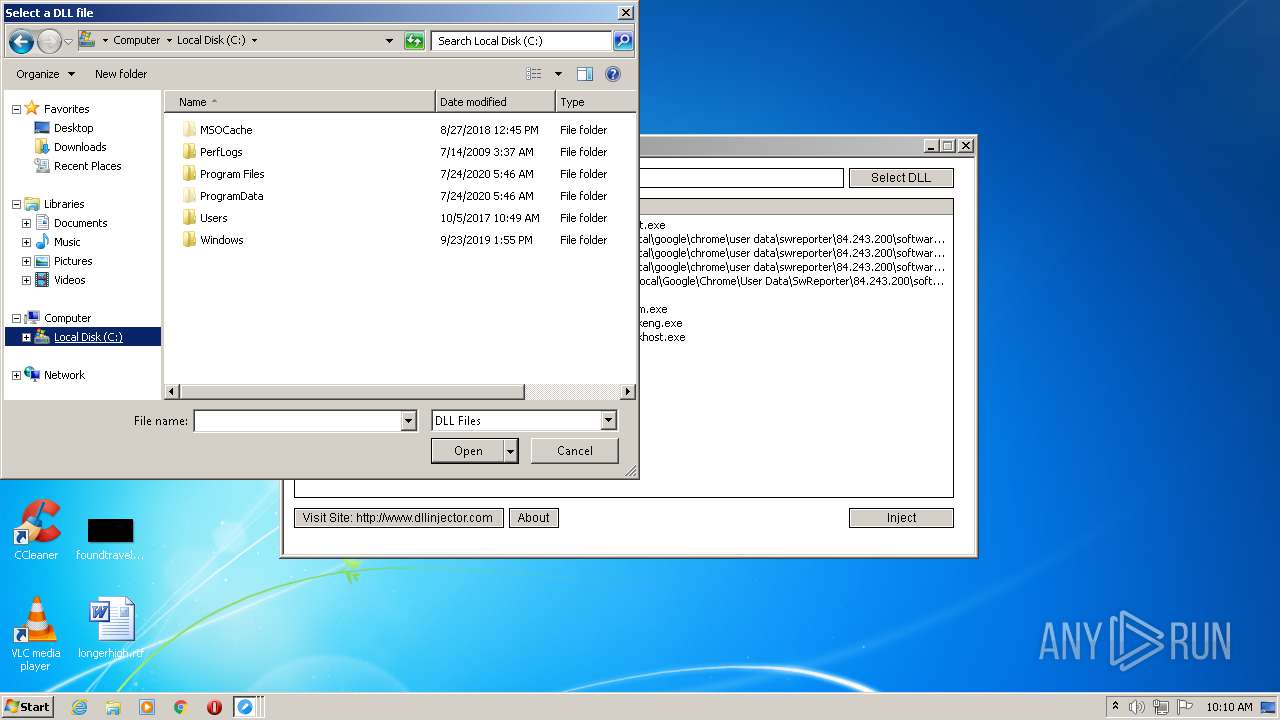The image size is (1280, 720).
Task: Open the Opera taskbar icon
Action: coord(214,707)
